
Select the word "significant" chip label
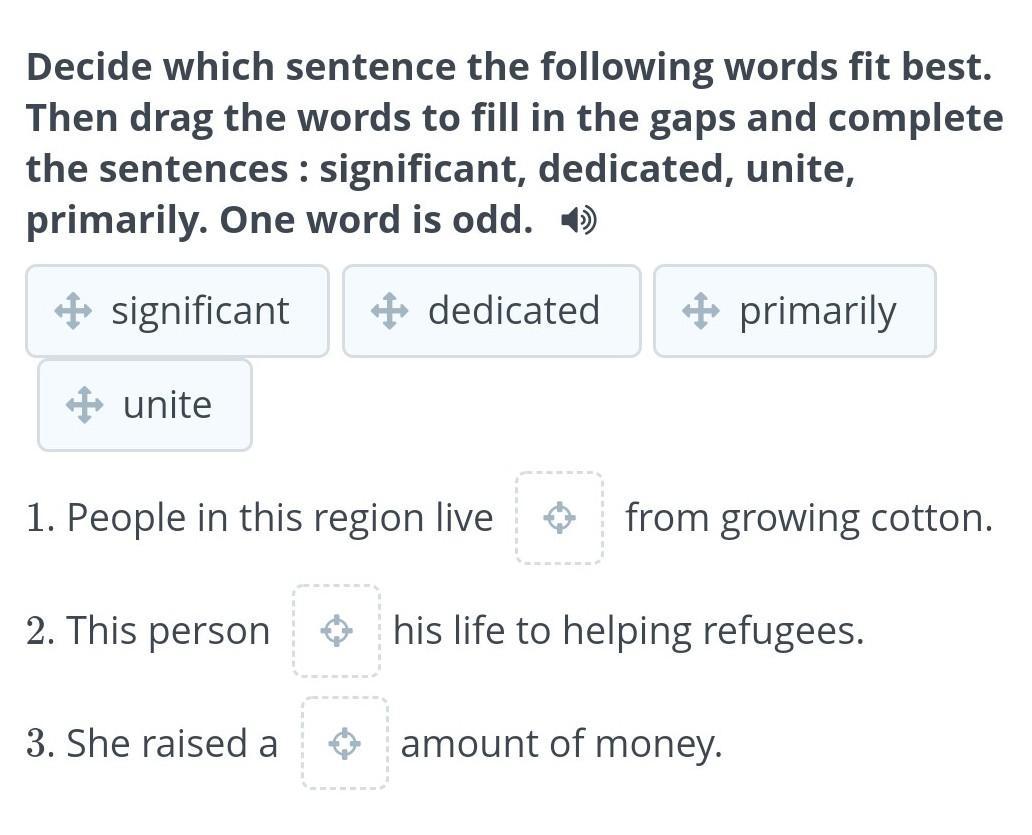(200, 311)
